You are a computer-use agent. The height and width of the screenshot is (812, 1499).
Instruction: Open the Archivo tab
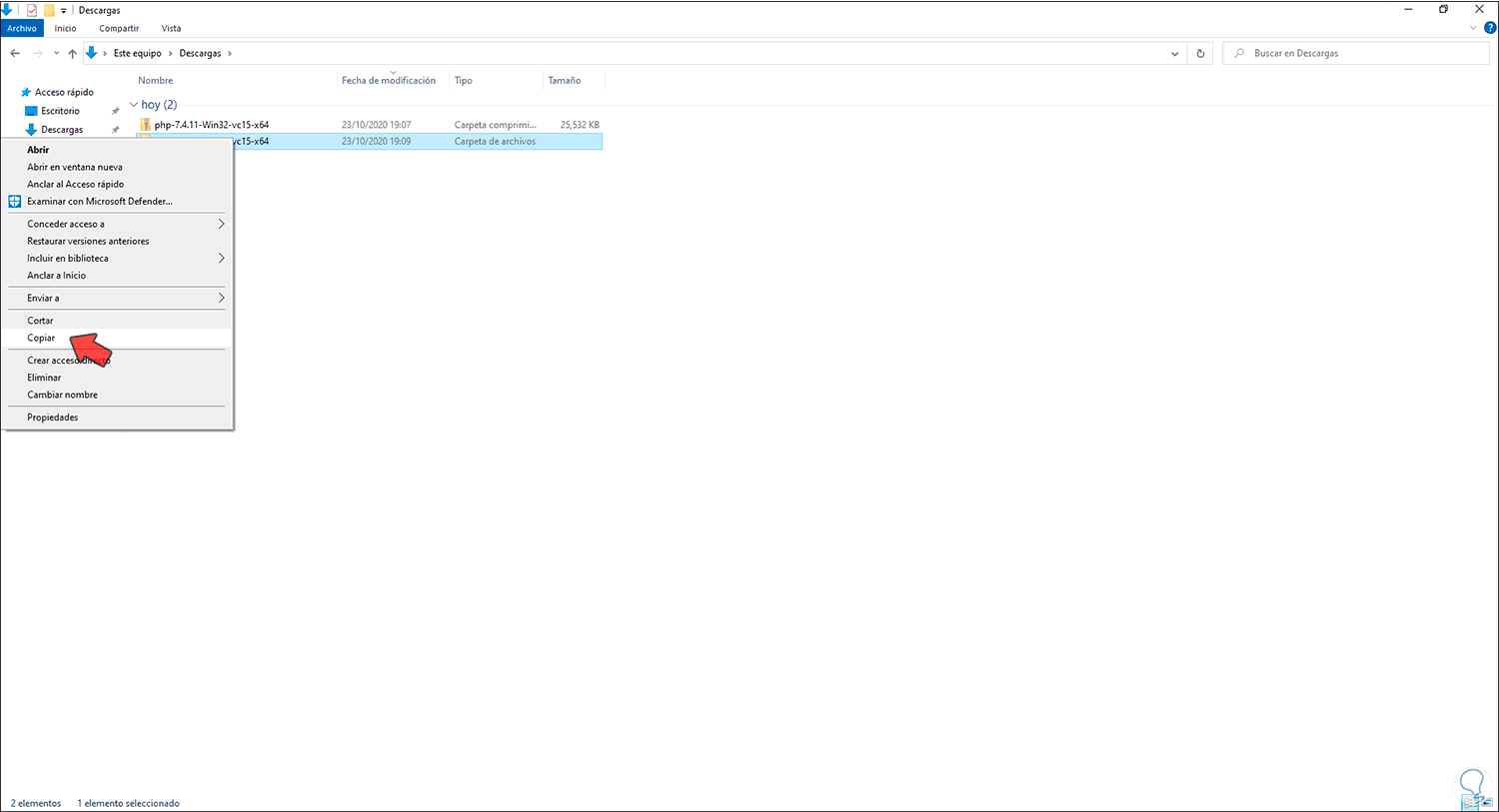click(22, 28)
